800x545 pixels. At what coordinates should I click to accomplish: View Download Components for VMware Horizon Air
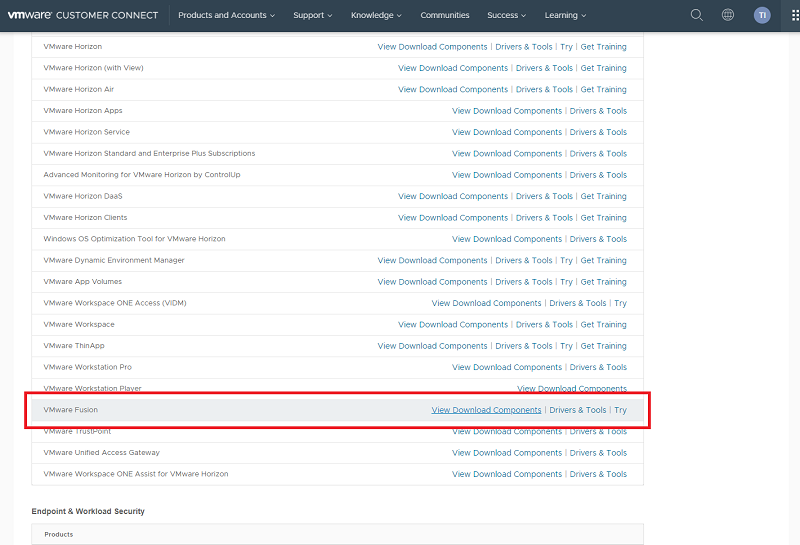pos(453,89)
